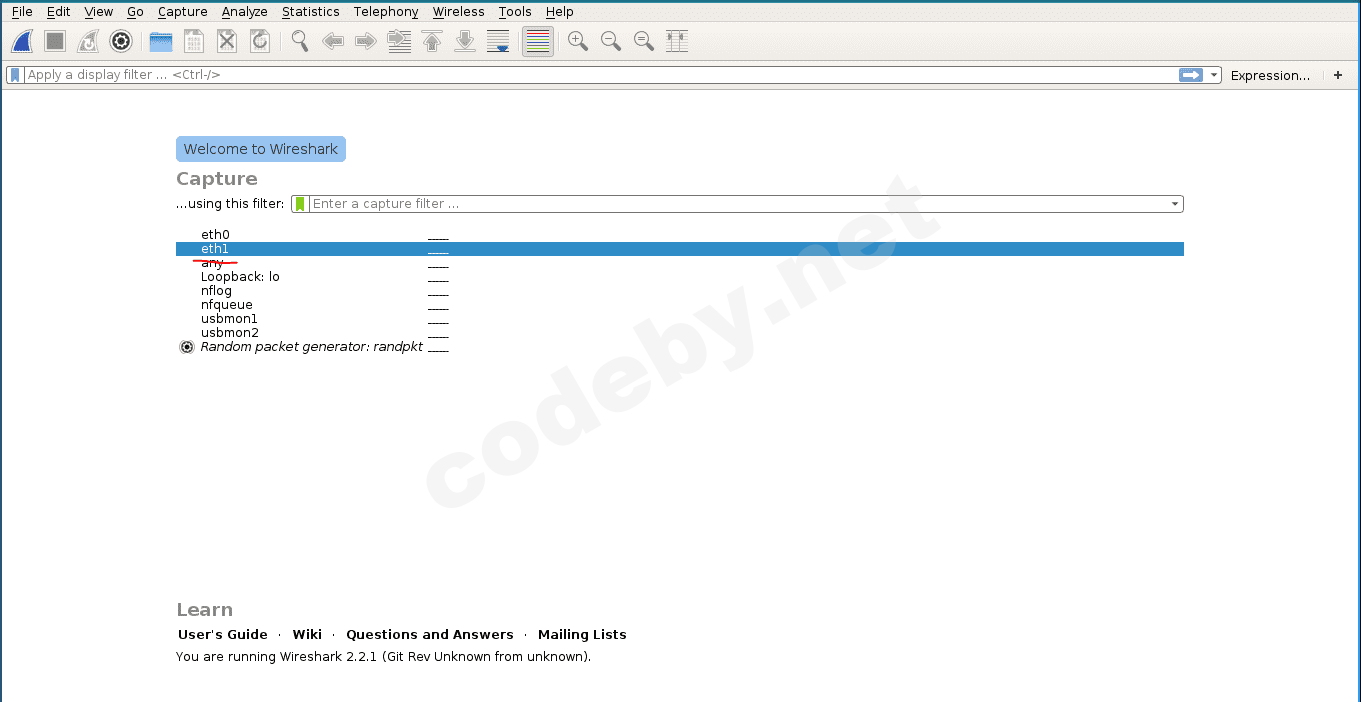Viewport: 1361px width, 702px height.
Task: Apply display filter with blue arrow button
Action: [1191, 75]
